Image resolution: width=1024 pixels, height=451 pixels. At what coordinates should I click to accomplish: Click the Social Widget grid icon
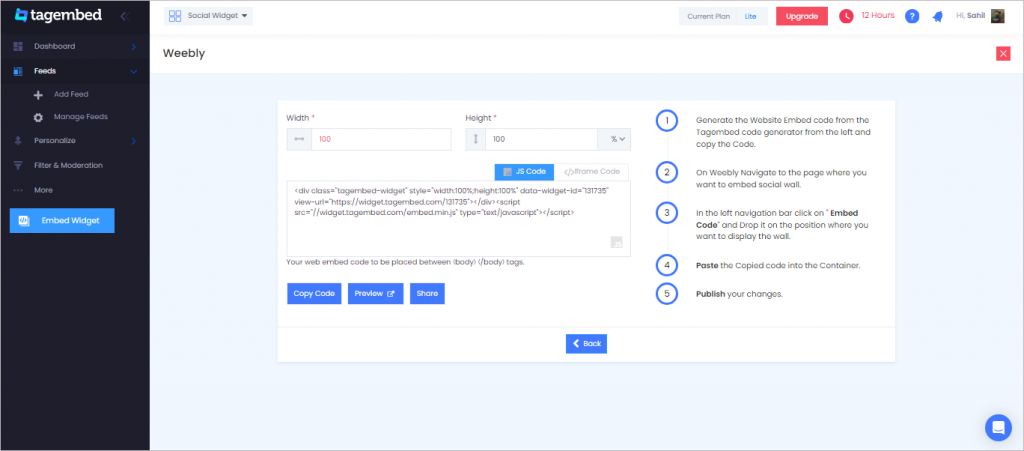(175, 16)
